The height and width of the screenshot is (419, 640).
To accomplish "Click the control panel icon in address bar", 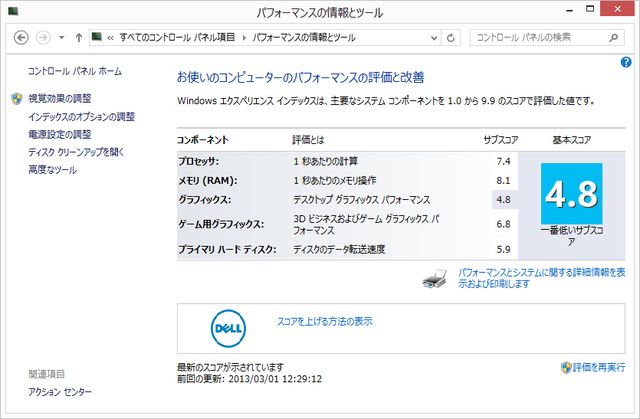I will (97, 37).
